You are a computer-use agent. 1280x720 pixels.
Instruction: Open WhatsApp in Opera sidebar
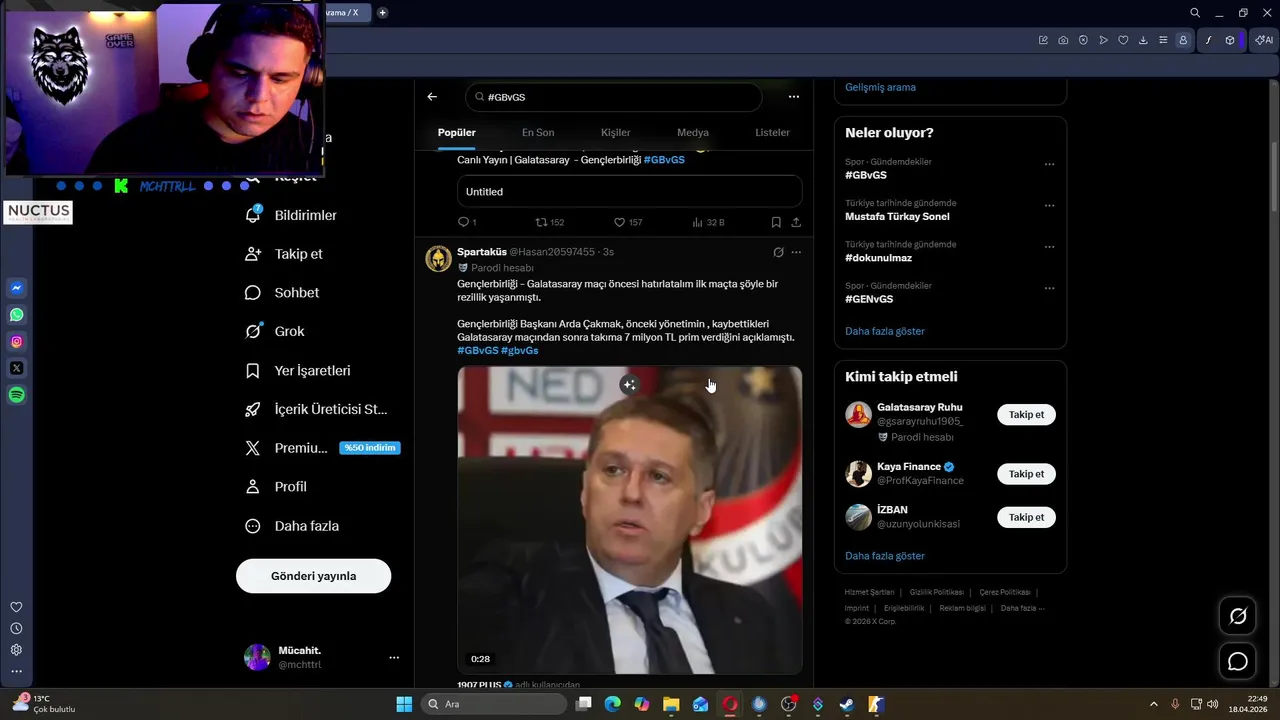point(17,315)
